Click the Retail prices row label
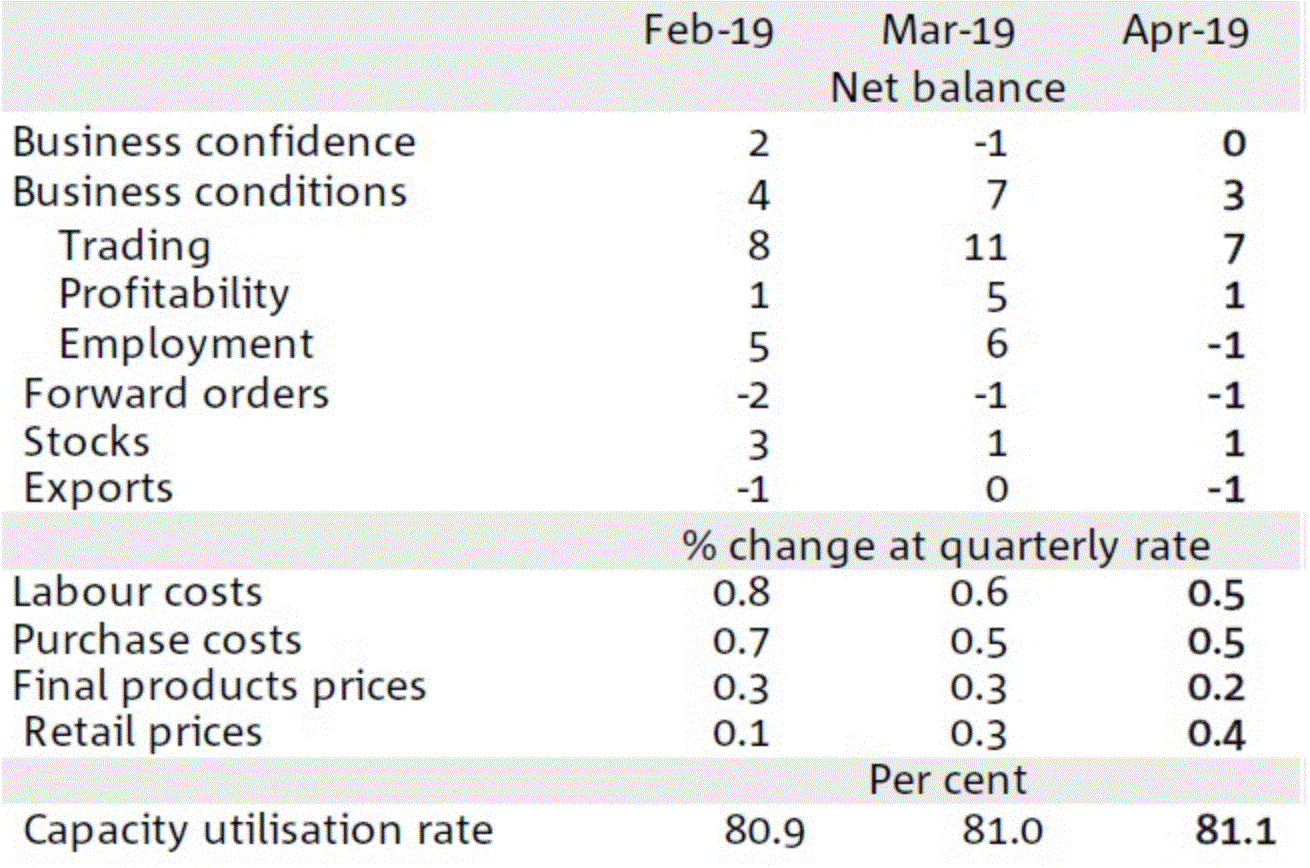 (143, 733)
